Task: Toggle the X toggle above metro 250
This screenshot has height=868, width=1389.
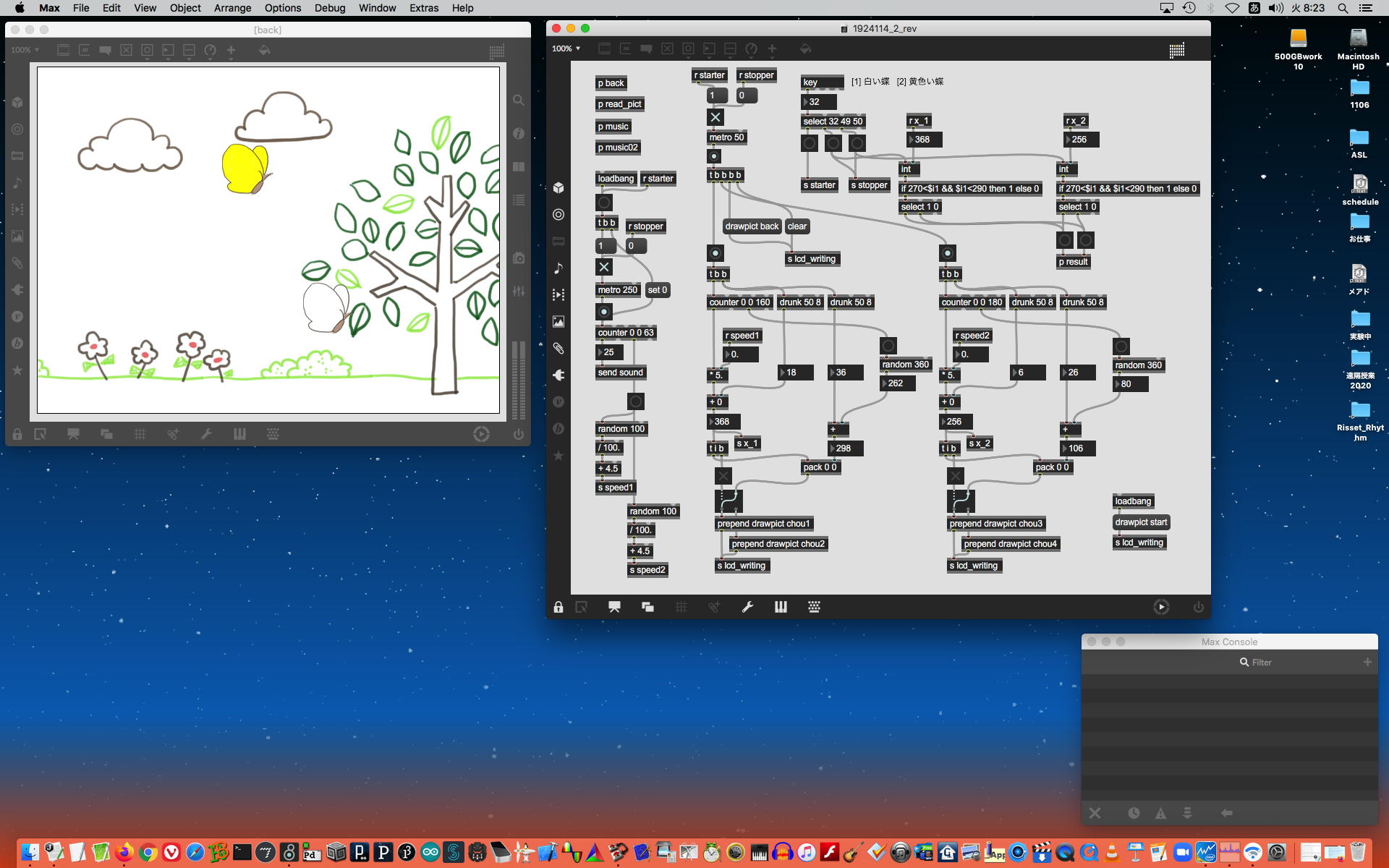Action: tap(604, 267)
